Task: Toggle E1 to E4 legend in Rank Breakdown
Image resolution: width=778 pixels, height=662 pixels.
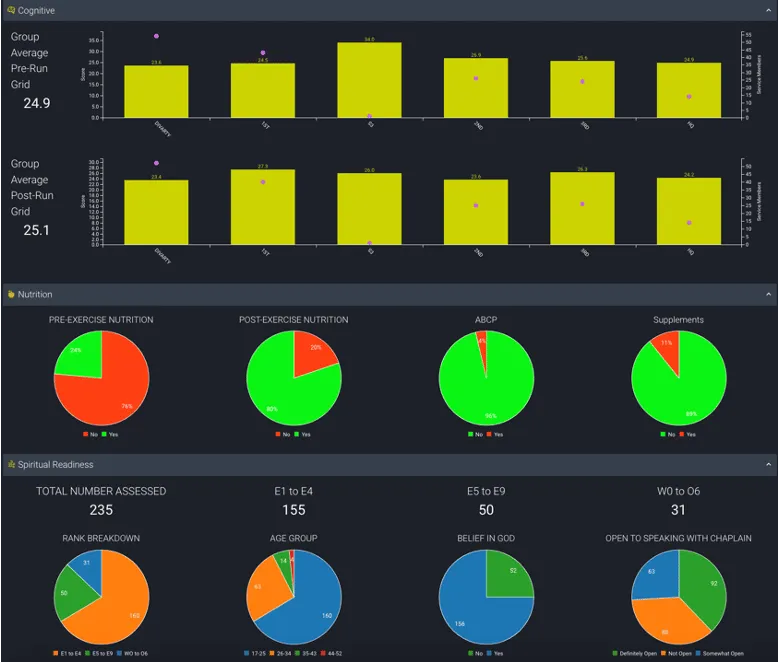Action: [67, 653]
